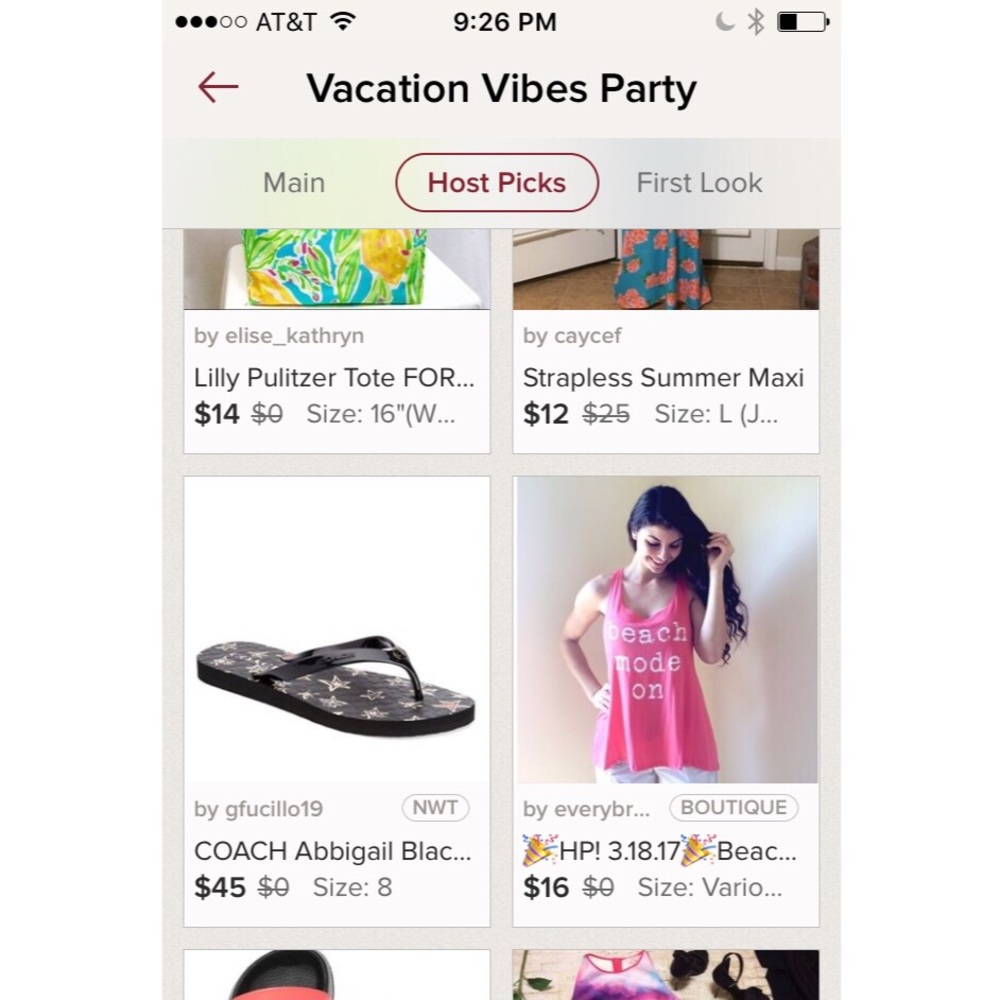
Task: Select the Host Picks tab
Action: pyautogui.click(x=497, y=183)
